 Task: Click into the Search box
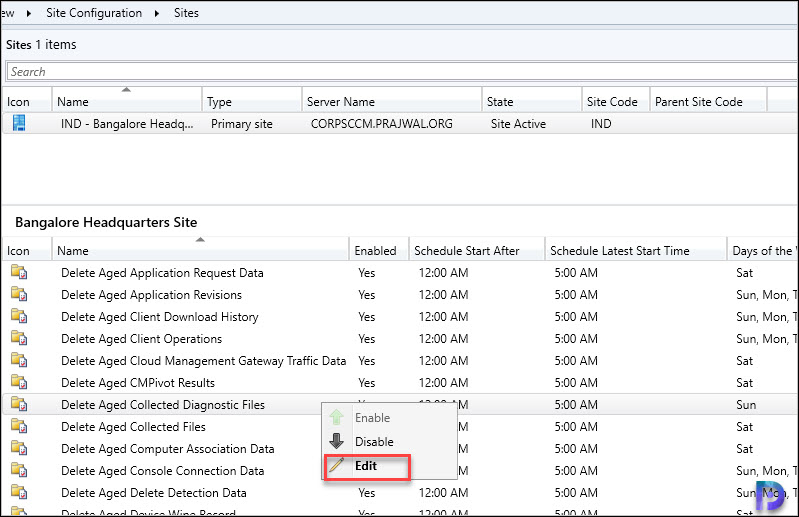[x=403, y=71]
